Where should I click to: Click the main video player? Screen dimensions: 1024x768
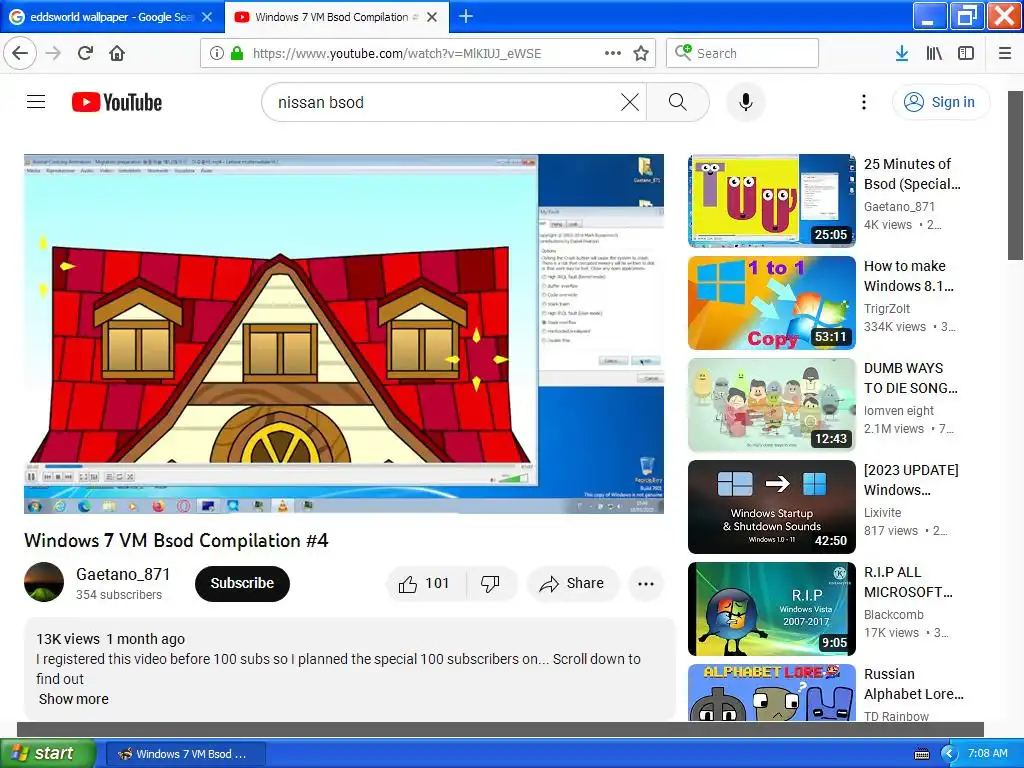click(344, 334)
